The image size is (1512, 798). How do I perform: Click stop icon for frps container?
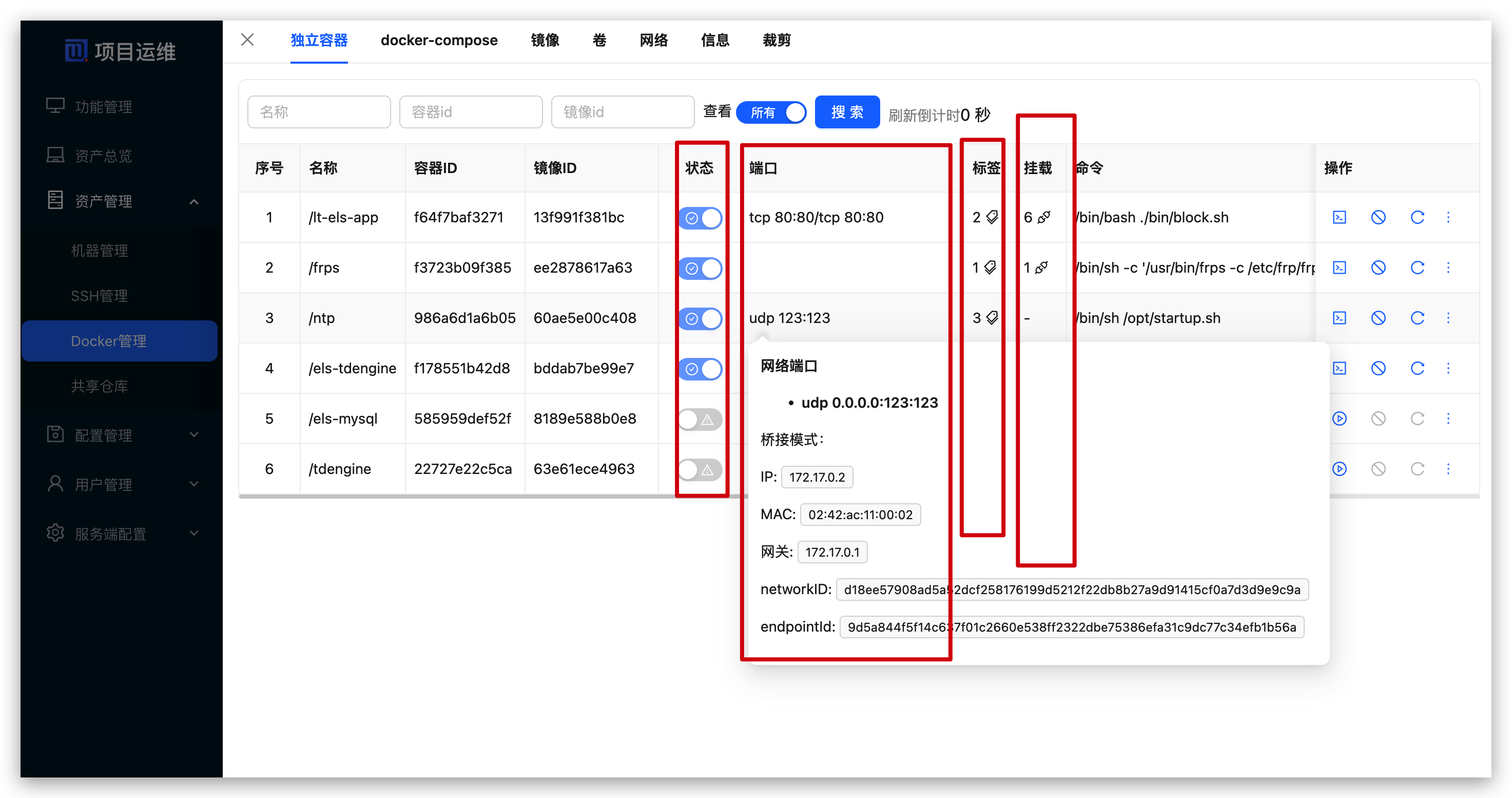pos(1378,268)
